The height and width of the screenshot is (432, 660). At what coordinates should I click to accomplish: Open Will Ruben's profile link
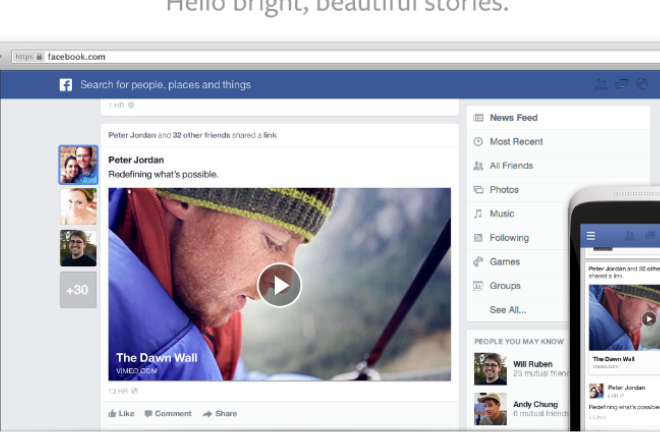[533, 364]
